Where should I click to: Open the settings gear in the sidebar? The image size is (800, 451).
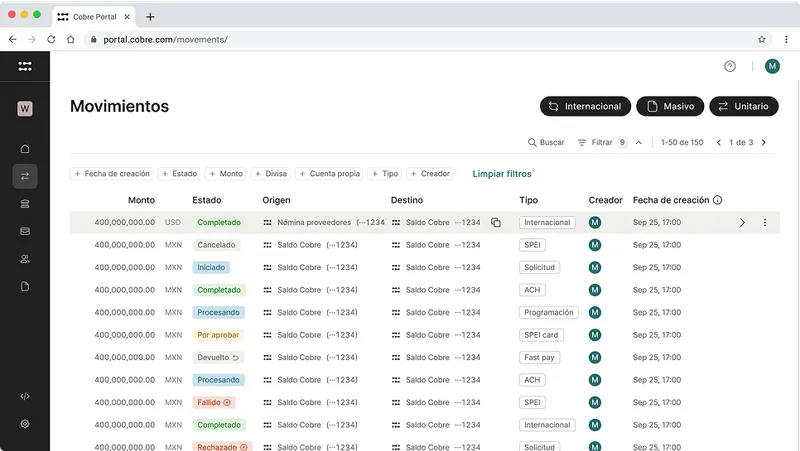(24, 424)
